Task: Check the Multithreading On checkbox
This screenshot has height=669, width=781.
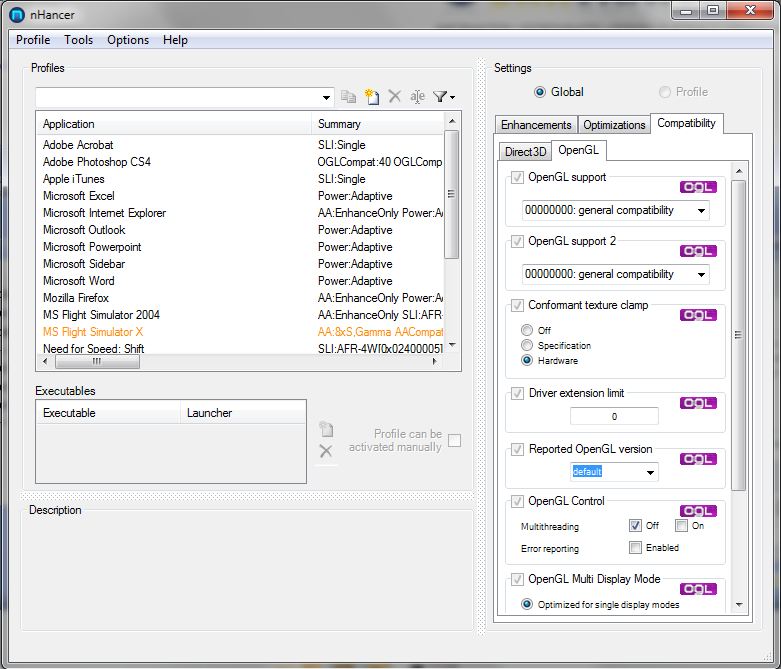Action: (681, 525)
